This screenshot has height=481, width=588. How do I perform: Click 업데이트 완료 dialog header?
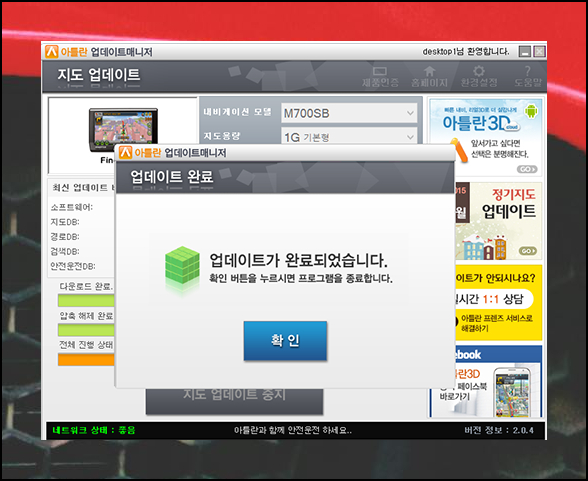[172, 177]
